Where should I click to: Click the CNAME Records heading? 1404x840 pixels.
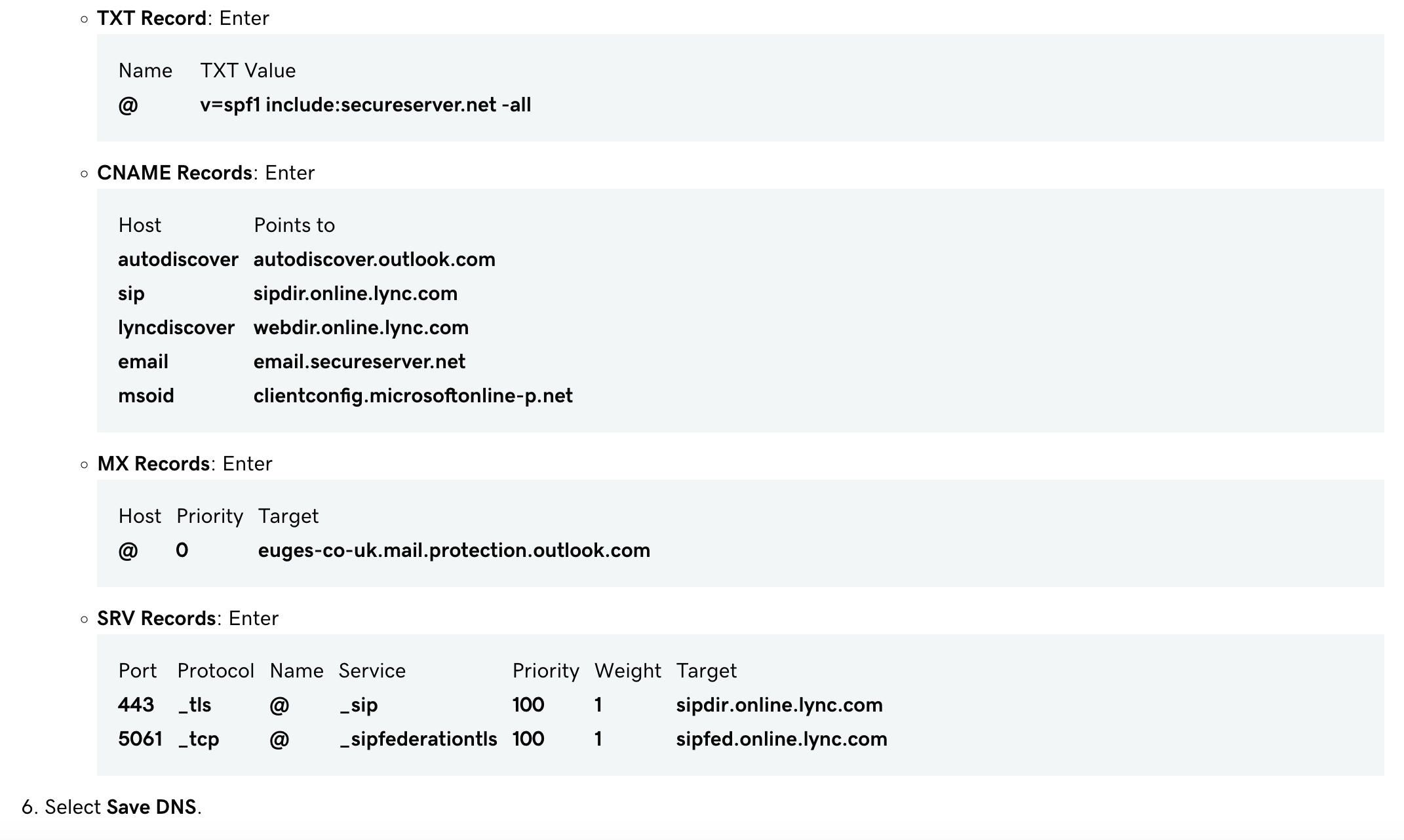click(x=174, y=173)
